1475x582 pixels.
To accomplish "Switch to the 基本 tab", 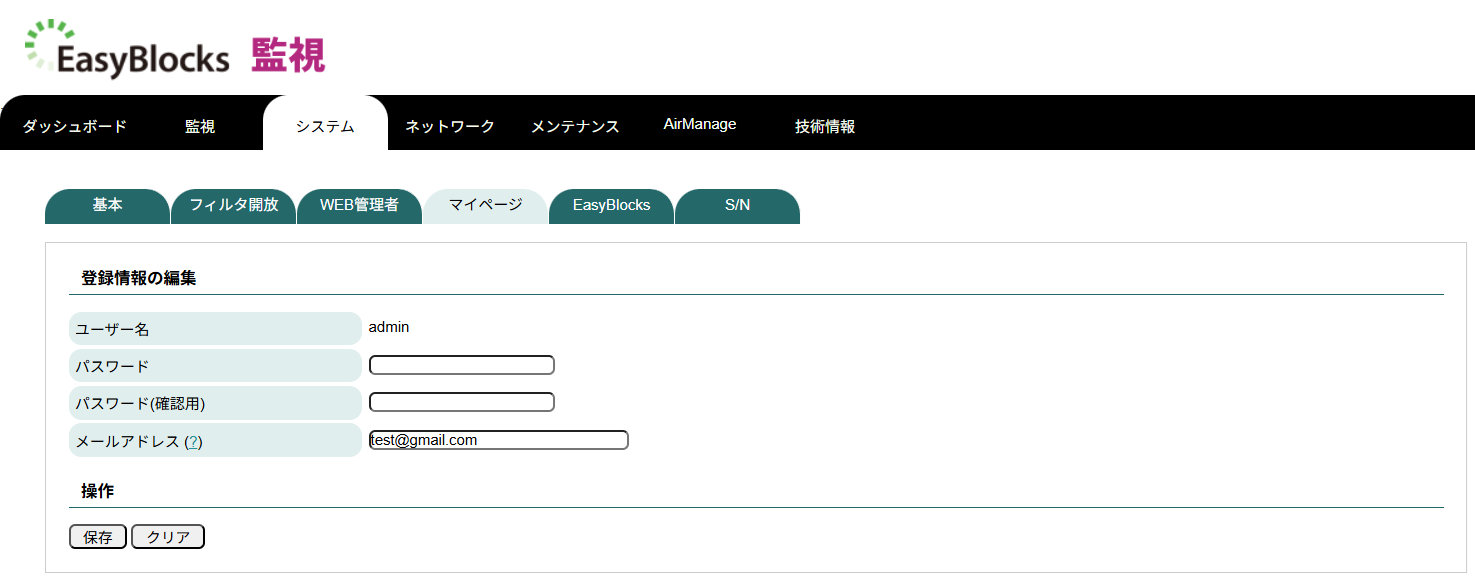I will point(107,206).
